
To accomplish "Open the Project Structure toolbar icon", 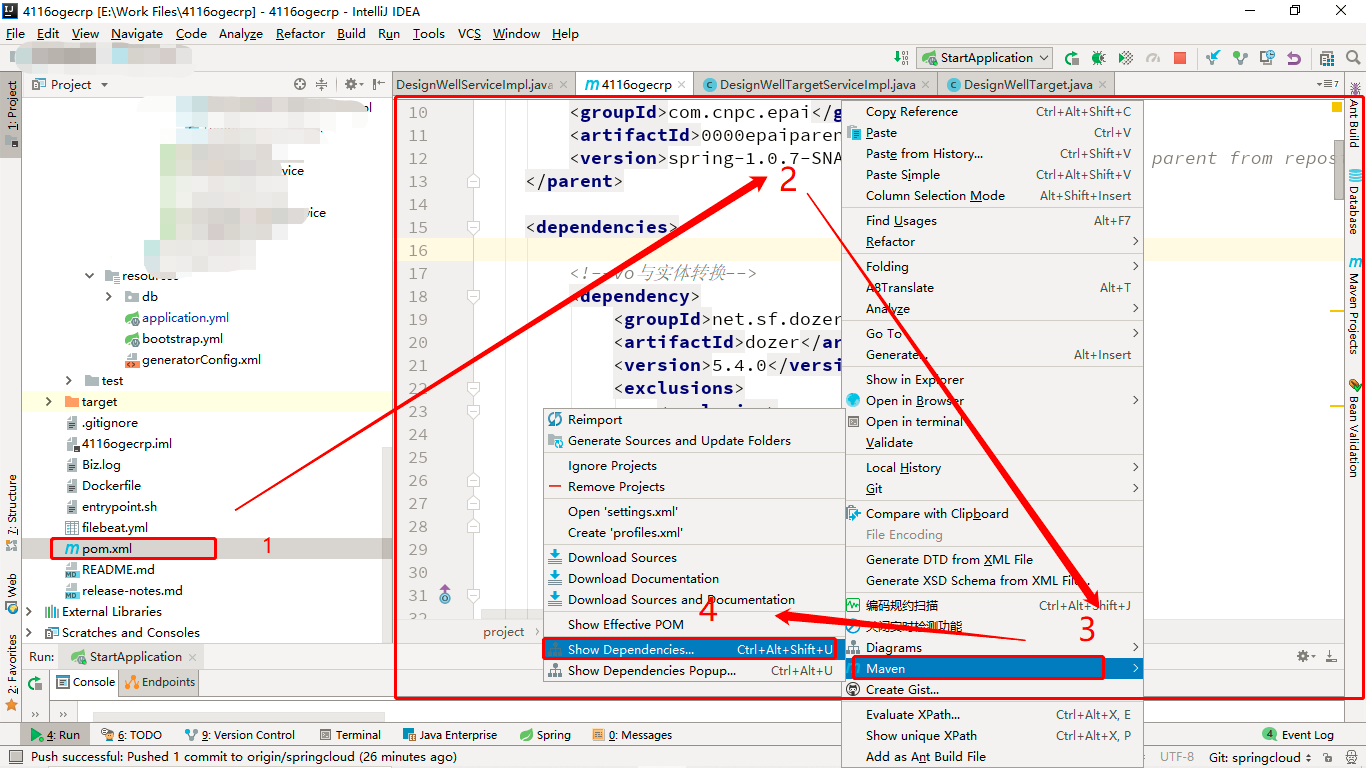I will coord(1327,58).
